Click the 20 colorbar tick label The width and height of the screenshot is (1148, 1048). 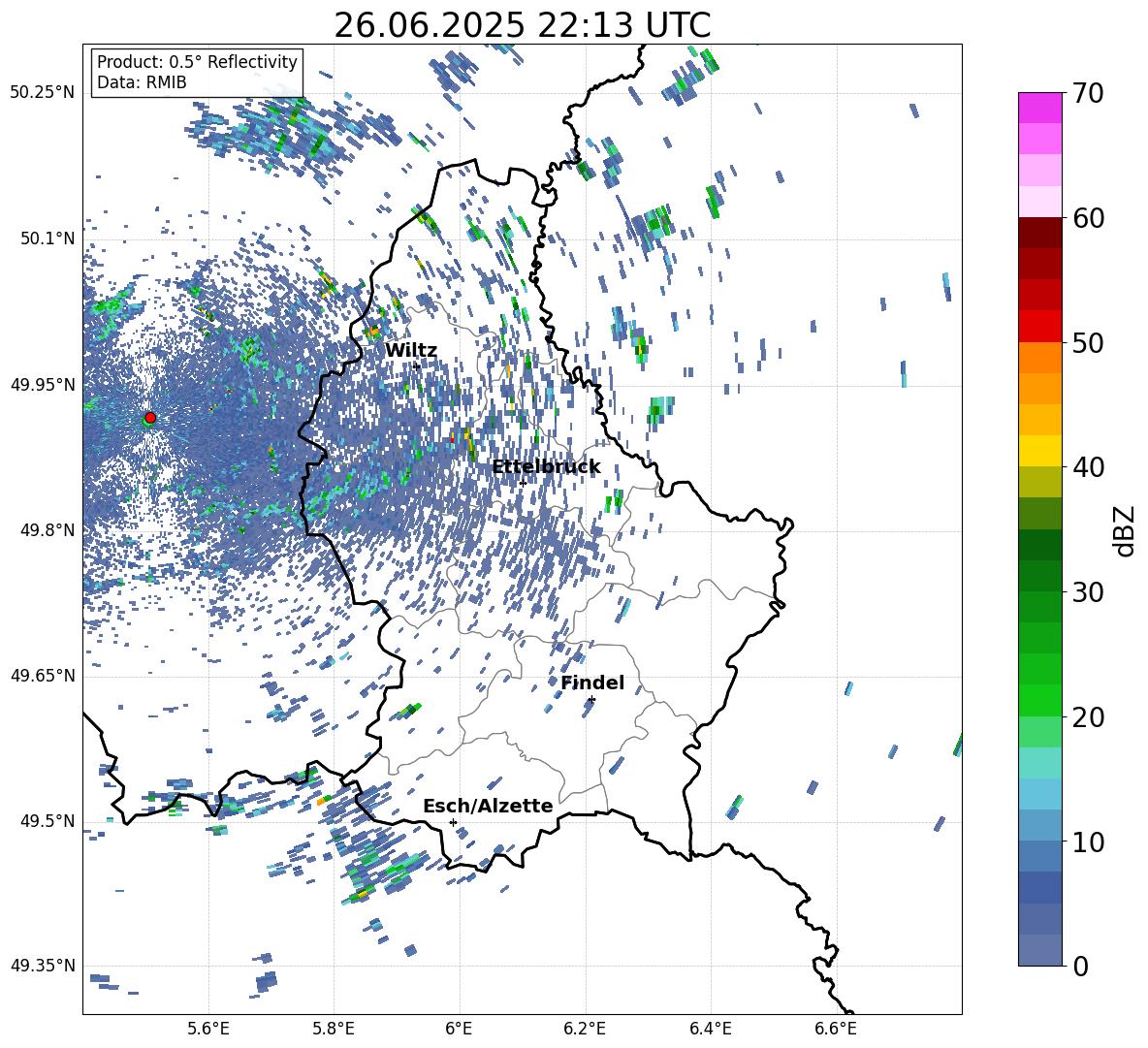[1088, 717]
